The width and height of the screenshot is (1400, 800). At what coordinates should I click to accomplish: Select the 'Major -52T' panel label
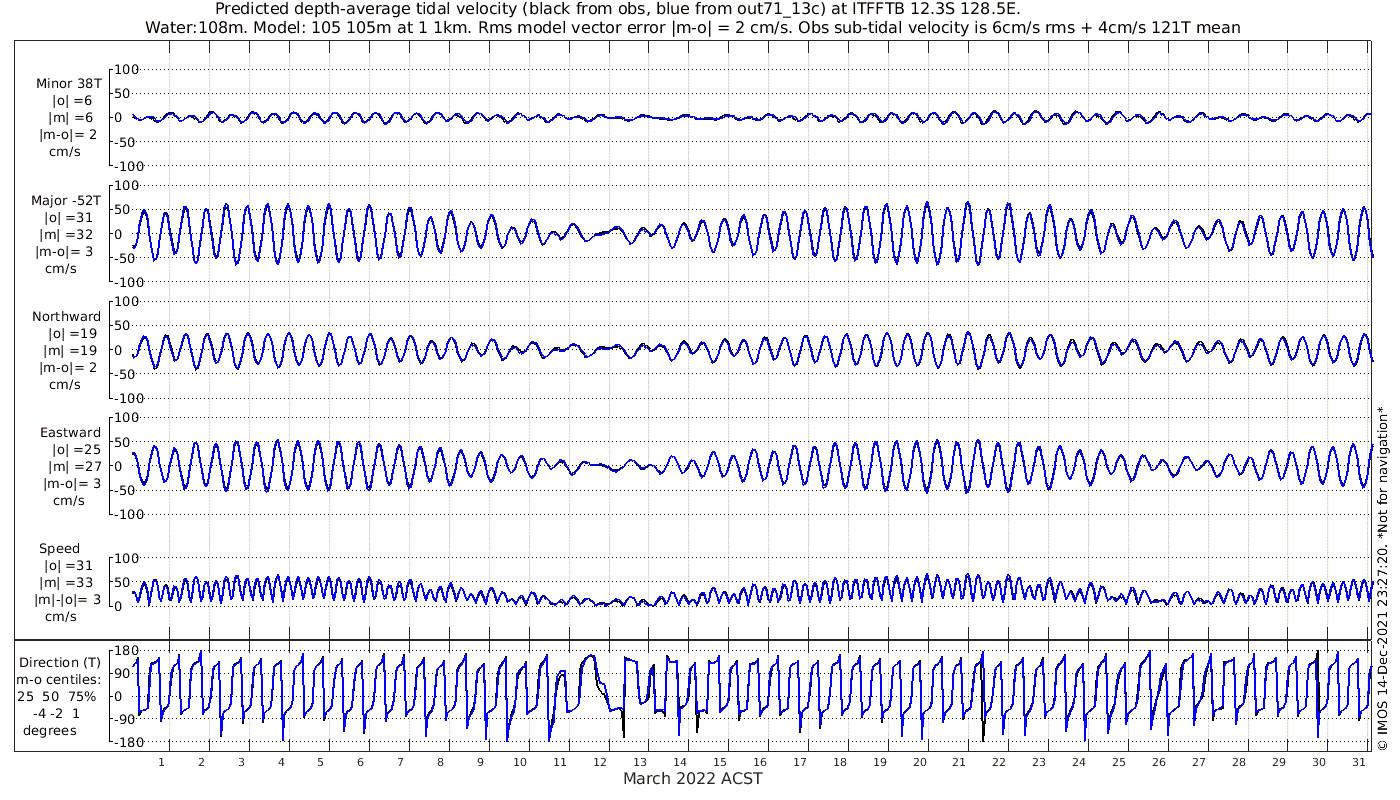pyautogui.click(x=66, y=200)
